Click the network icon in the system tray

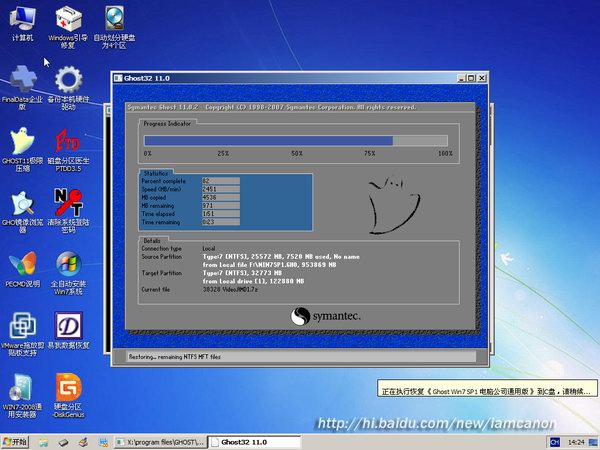click(x=595, y=442)
